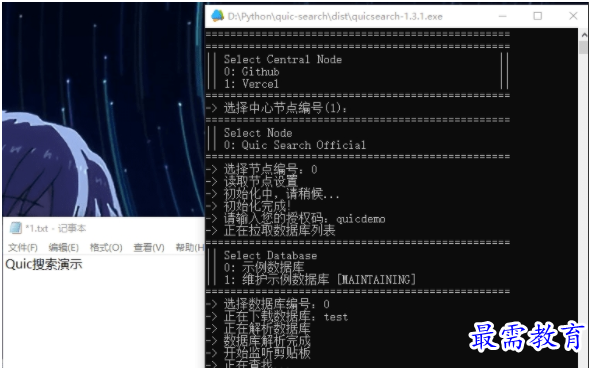Viewport: 593px width, 368px height.
Task: Close the quicsearch console window
Action: [x=573, y=16]
